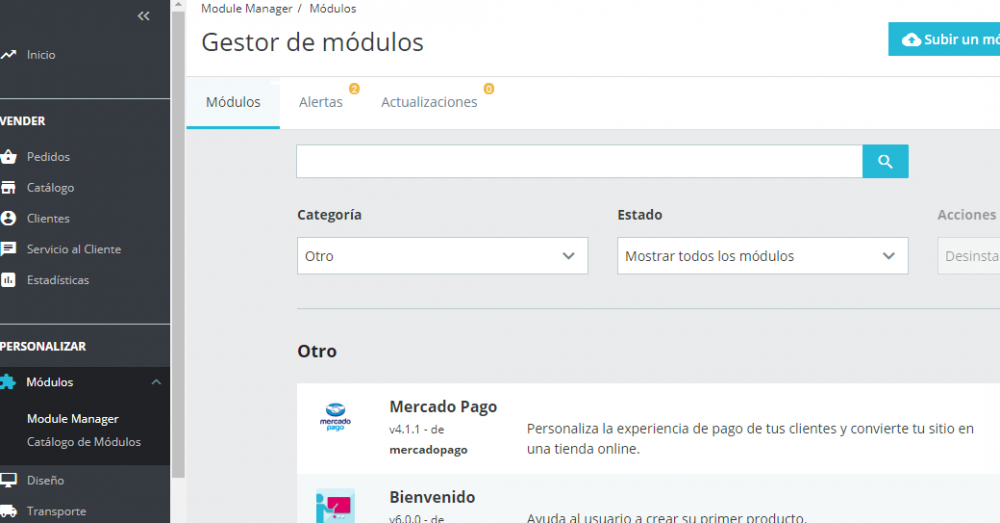Click the Módulos breadcrumb link
Screen dimensions: 1000x523
[333, 9]
